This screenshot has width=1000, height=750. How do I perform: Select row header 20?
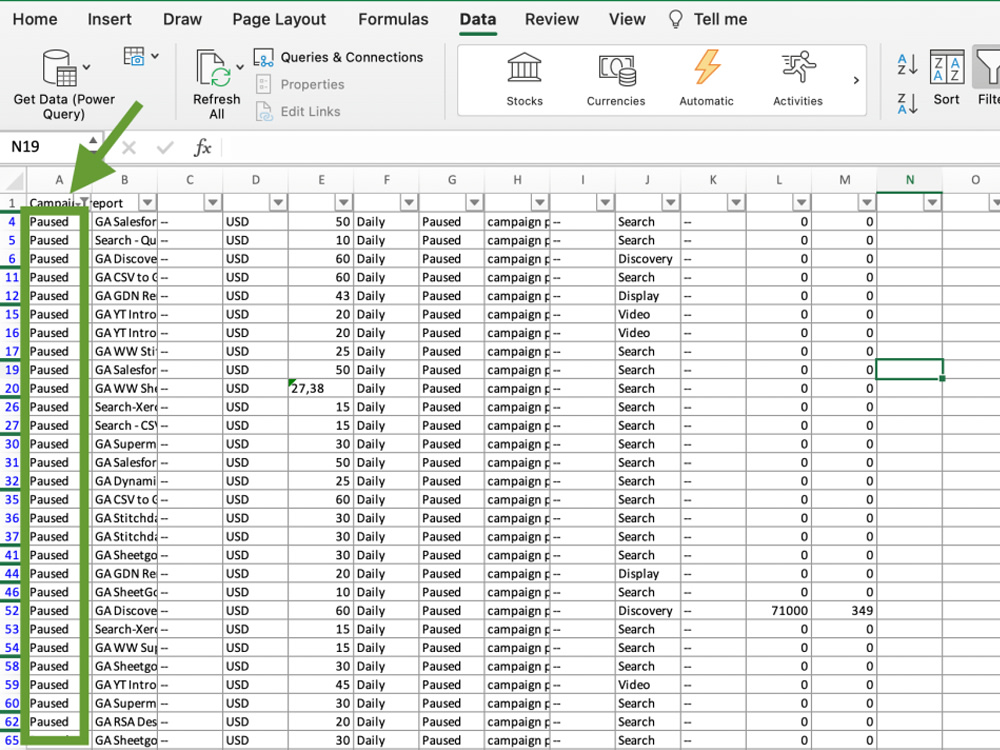click(12, 388)
